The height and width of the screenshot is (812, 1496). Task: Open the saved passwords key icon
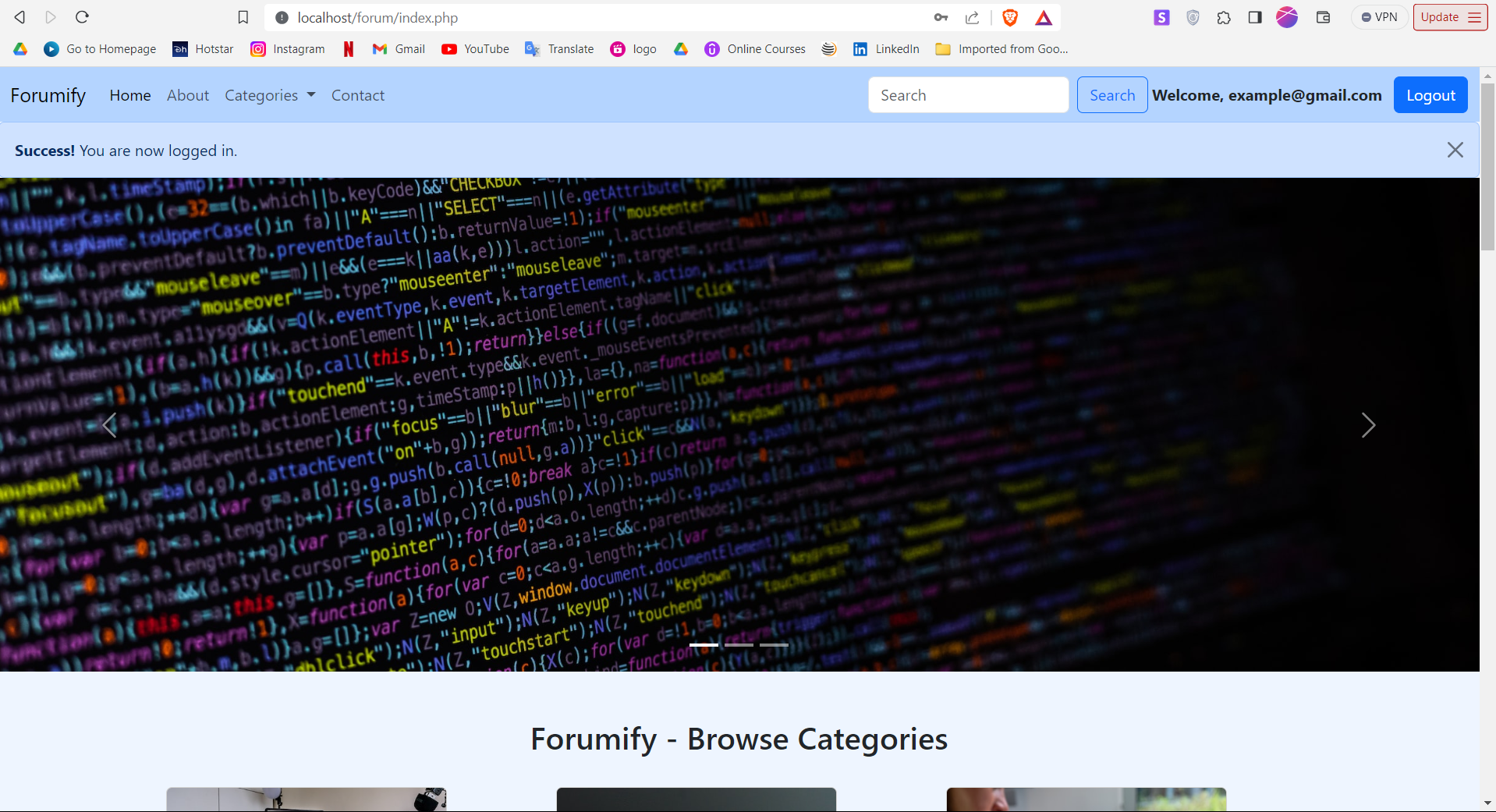[941, 17]
